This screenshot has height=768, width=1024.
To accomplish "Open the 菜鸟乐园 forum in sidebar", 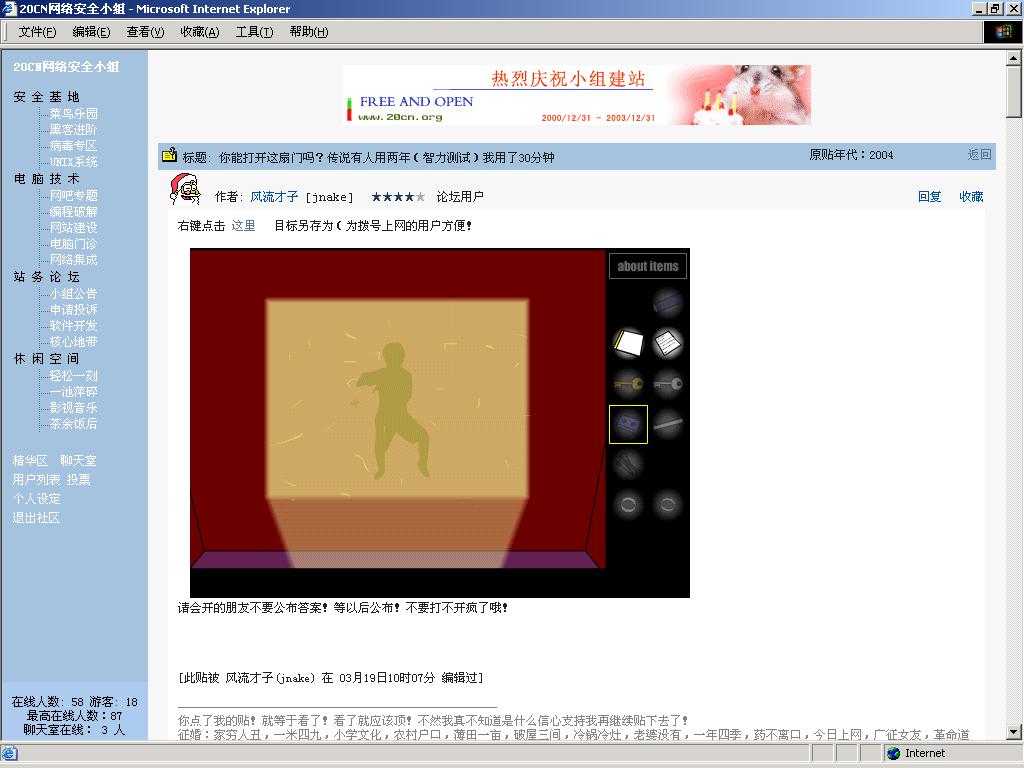I will 74,114.
